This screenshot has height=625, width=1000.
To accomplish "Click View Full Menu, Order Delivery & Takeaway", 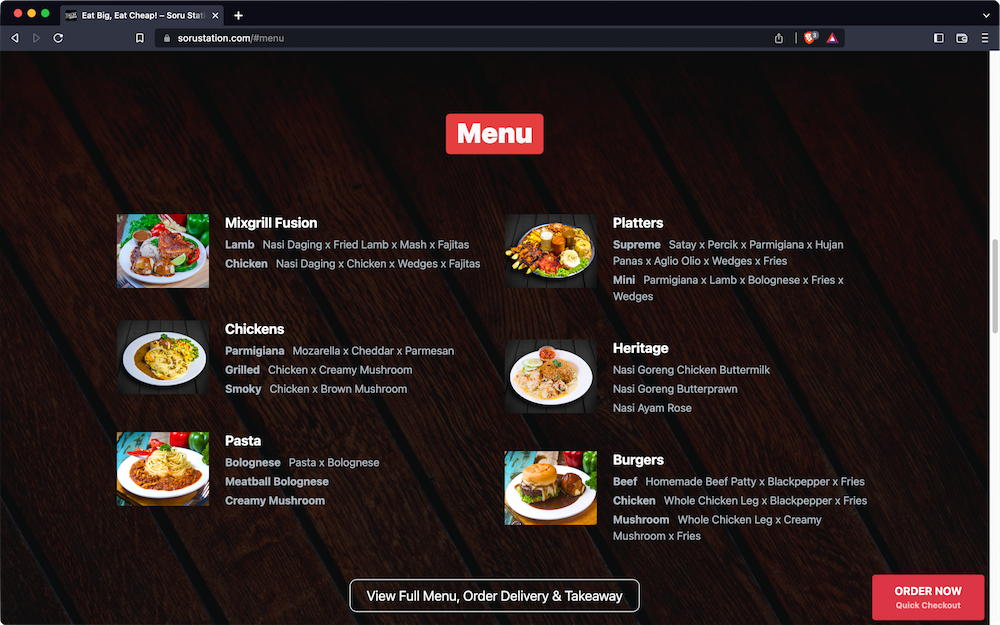I will (x=494, y=596).
